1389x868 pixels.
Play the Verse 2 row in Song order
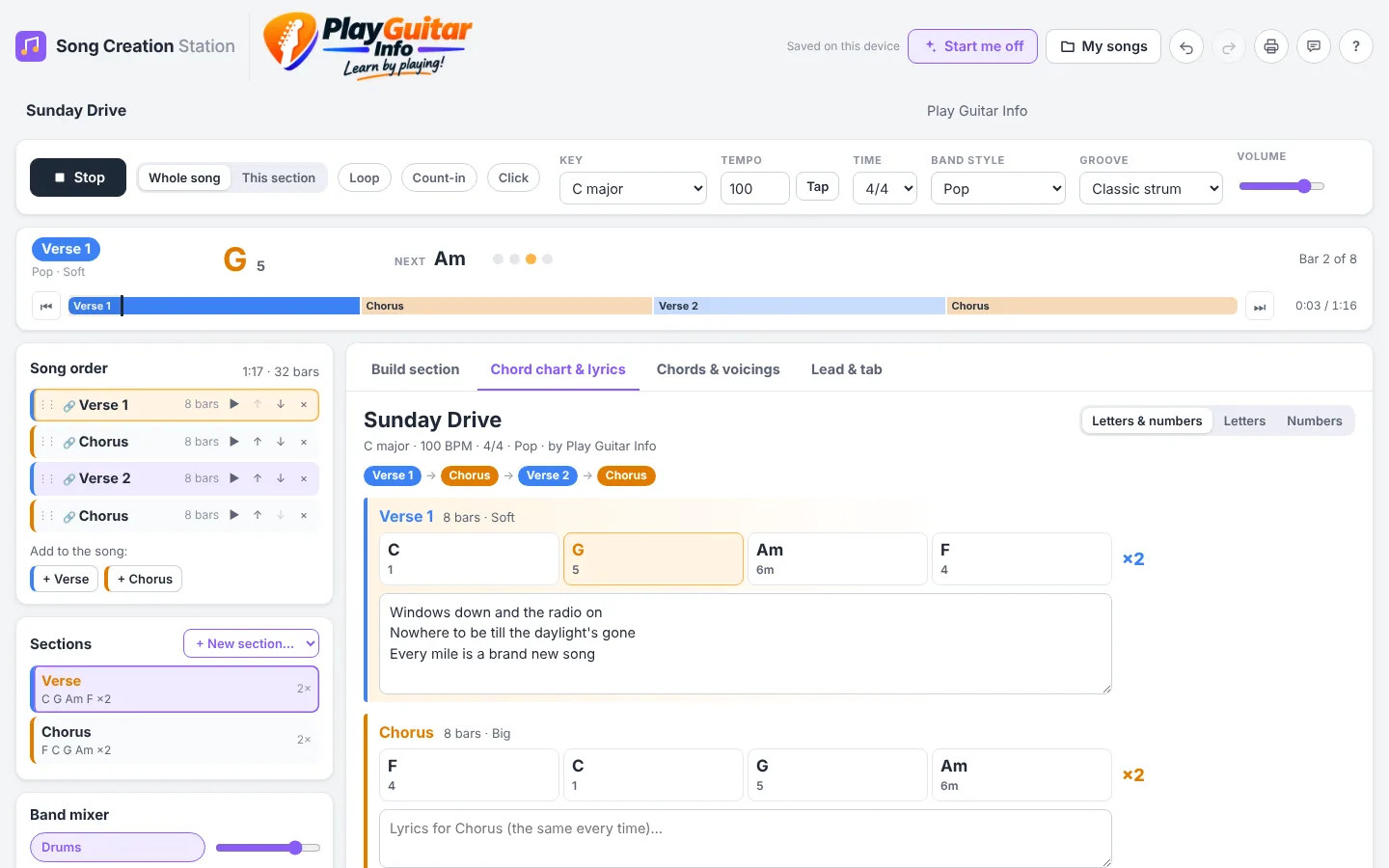pyautogui.click(x=234, y=478)
